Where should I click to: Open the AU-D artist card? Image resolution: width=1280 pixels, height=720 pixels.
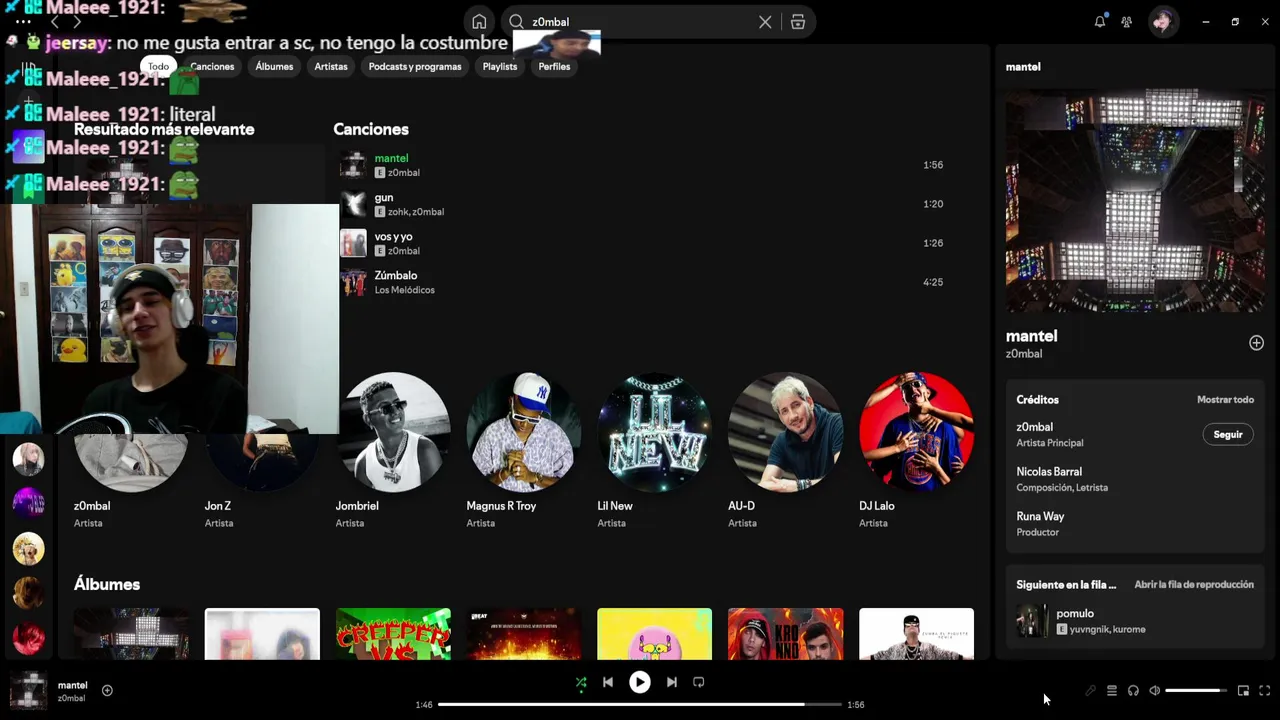click(x=786, y=450)
